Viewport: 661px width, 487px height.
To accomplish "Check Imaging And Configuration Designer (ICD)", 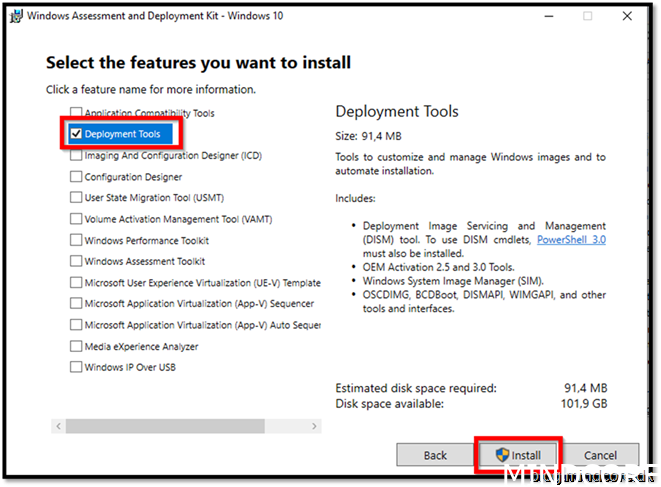I will click(x=76, y=156).
